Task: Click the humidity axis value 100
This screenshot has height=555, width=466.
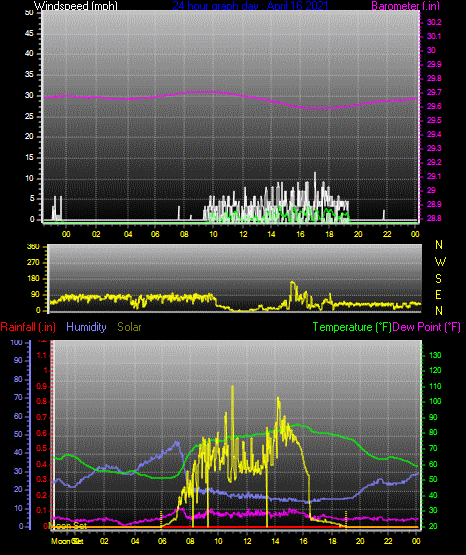Action: coord(17,342)
